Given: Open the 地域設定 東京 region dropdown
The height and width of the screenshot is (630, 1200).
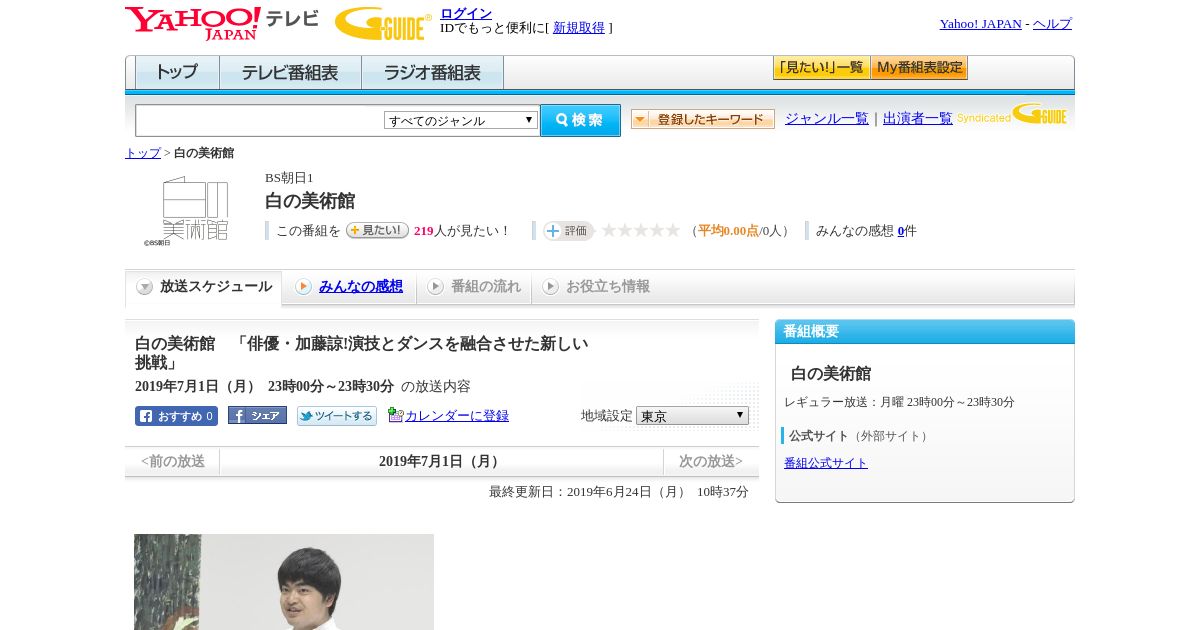Looking at the screenshot, I should click(692, 415).
